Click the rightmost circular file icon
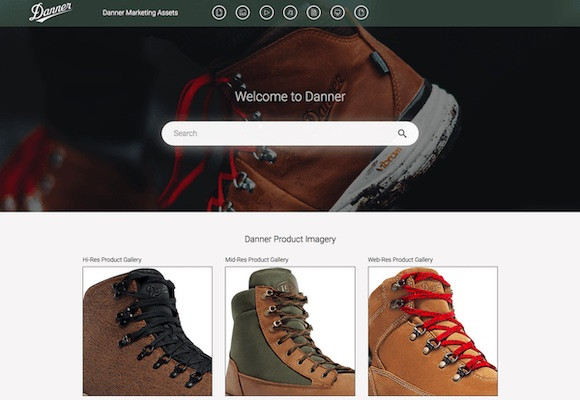The width and height of the screenshot is (580, 400). point(361,13)
